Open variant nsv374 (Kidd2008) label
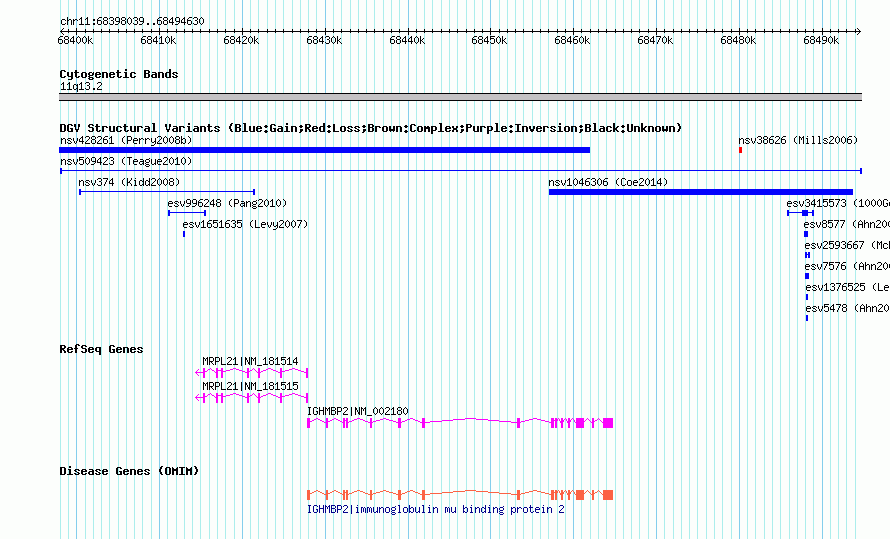Screen dimensions: 890x539 click(x=129, y=182)
